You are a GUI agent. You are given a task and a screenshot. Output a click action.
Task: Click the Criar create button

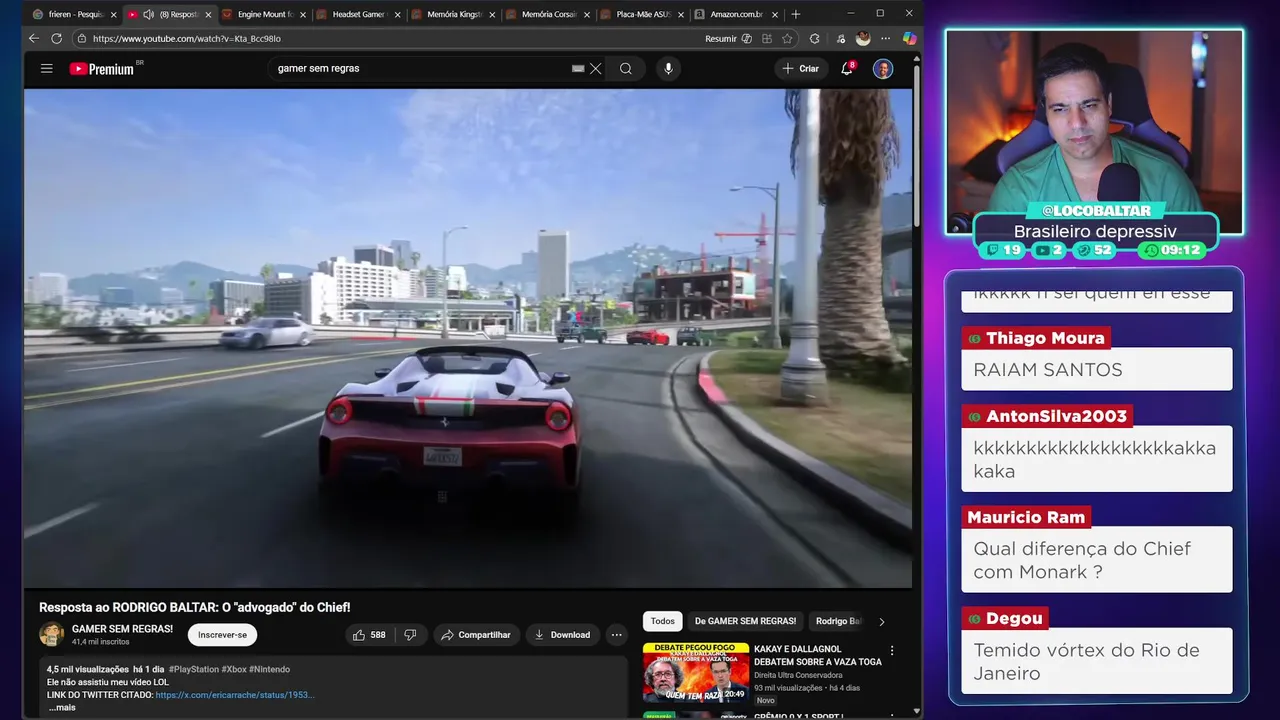tap(801, 68)
